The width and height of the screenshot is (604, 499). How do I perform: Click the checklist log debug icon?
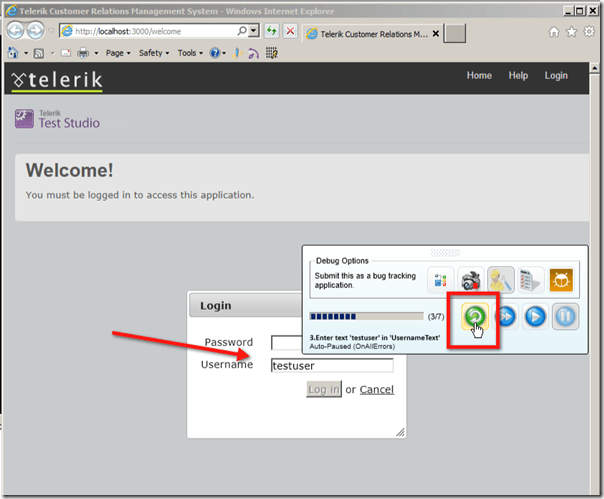[x=530, y=280]
